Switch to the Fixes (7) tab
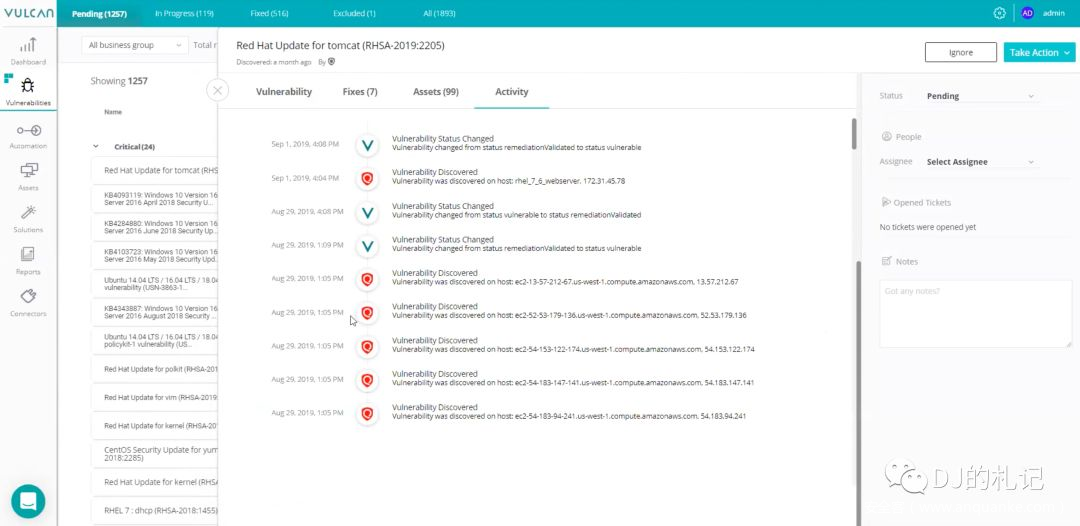1080x526 pixels. (x=360, y=92)
